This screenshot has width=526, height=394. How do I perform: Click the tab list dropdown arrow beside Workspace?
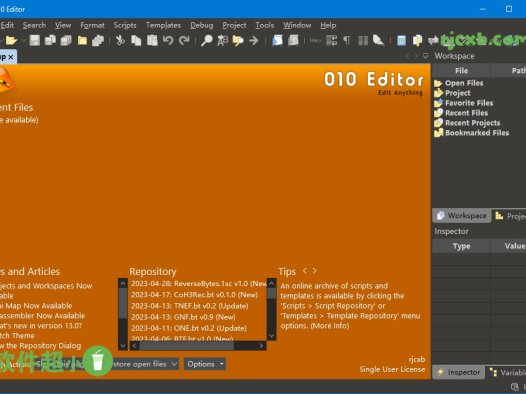(425, 56)
